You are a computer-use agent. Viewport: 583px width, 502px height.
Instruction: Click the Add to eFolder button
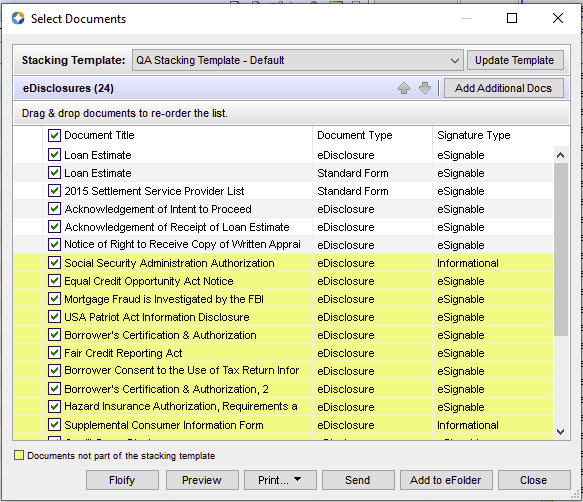(x=446, y=480)
